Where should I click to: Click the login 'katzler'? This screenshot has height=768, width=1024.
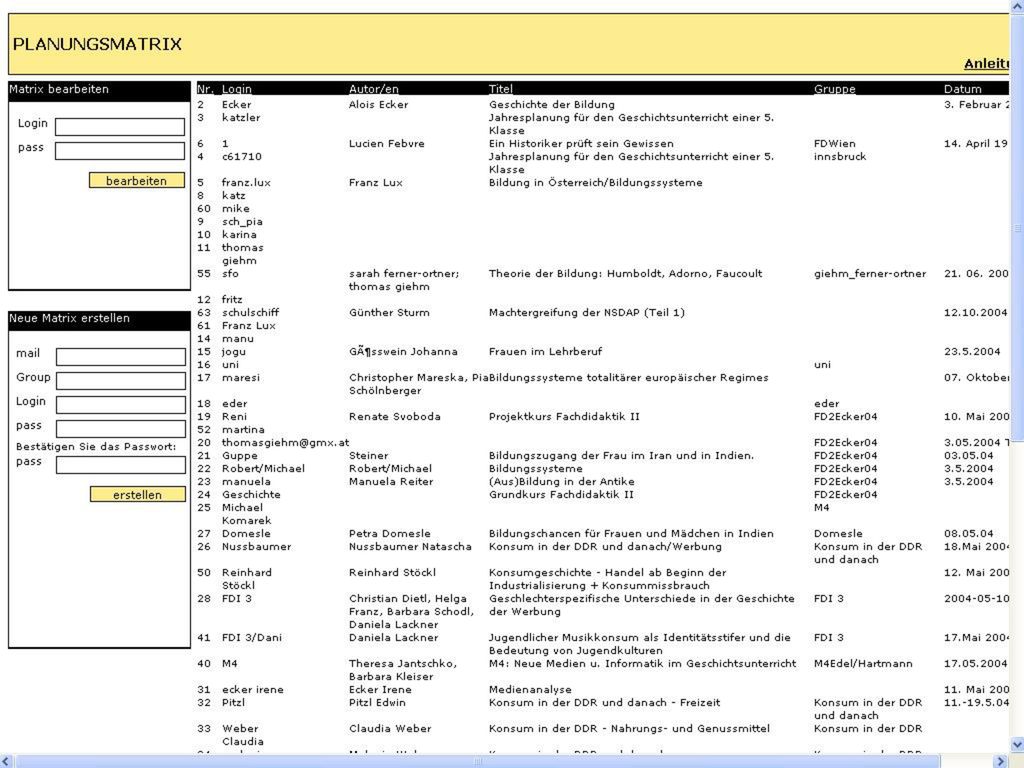tap(241, 118)
